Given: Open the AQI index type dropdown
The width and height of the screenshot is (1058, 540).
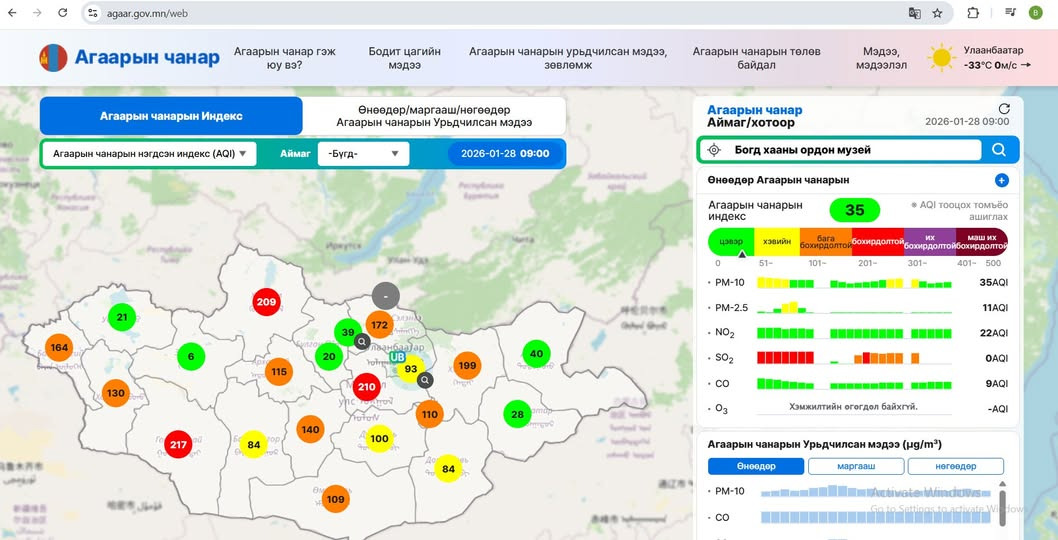Looking at the screenshot, I should coord(149,154).
